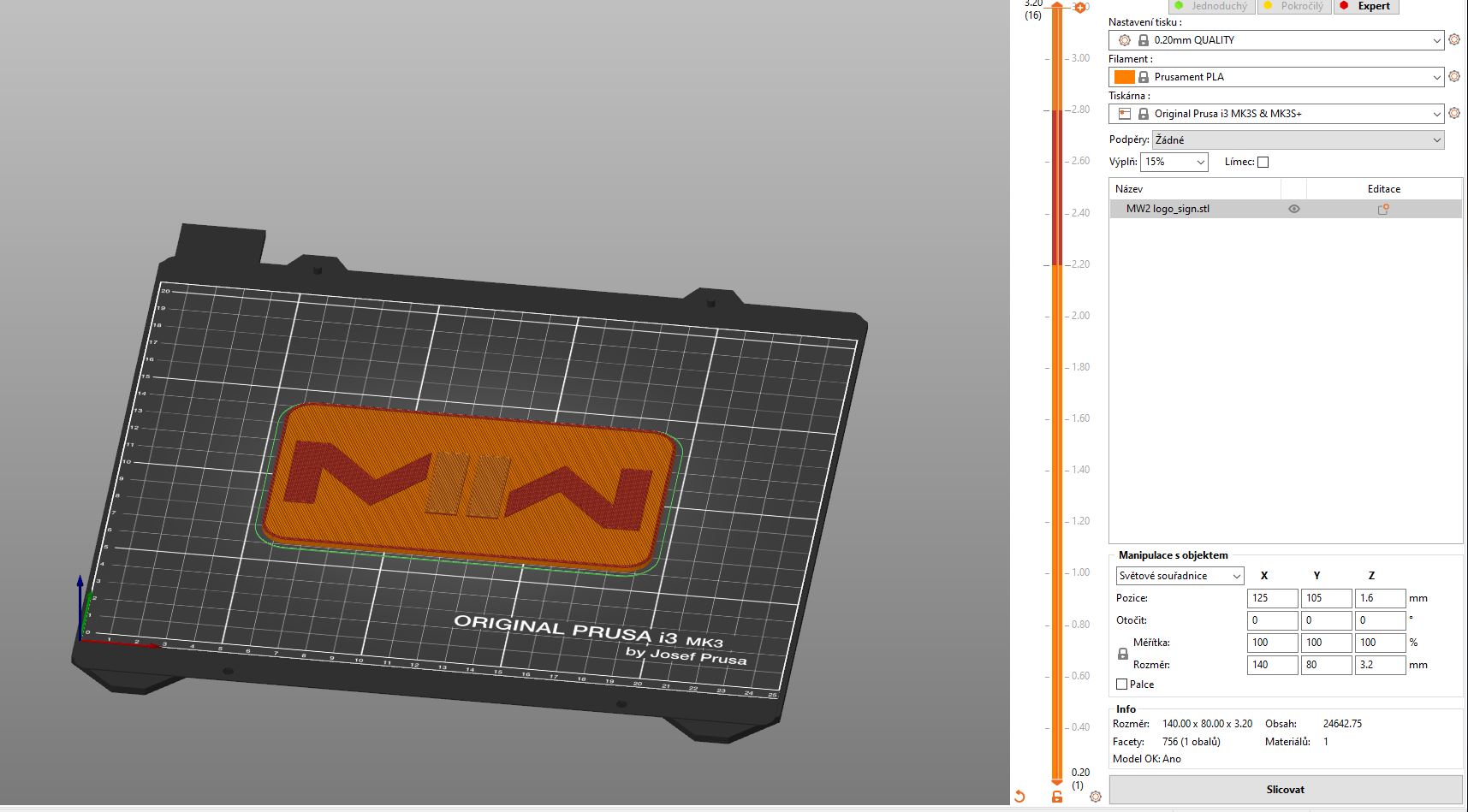This screenshot has height=812, width=1468.
Task: Click the layer slider reset arrow icon
Action: click(1019, 797)
